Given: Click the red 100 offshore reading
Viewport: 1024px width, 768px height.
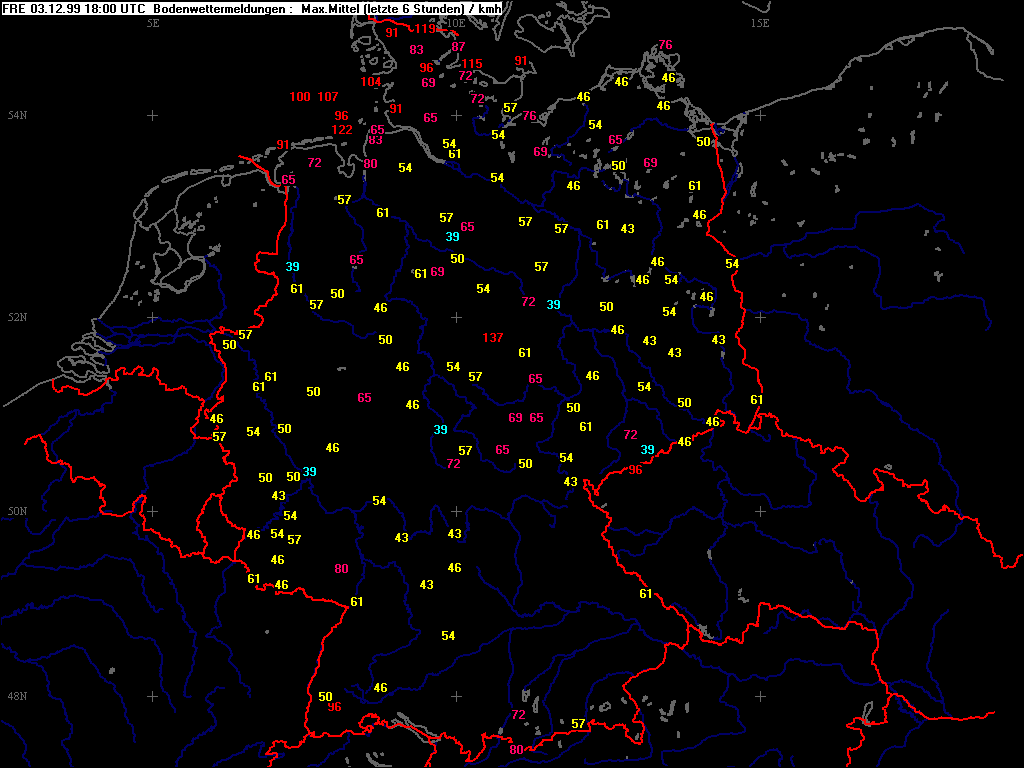Looking at the screenshot, I should (x=300, y=97).
